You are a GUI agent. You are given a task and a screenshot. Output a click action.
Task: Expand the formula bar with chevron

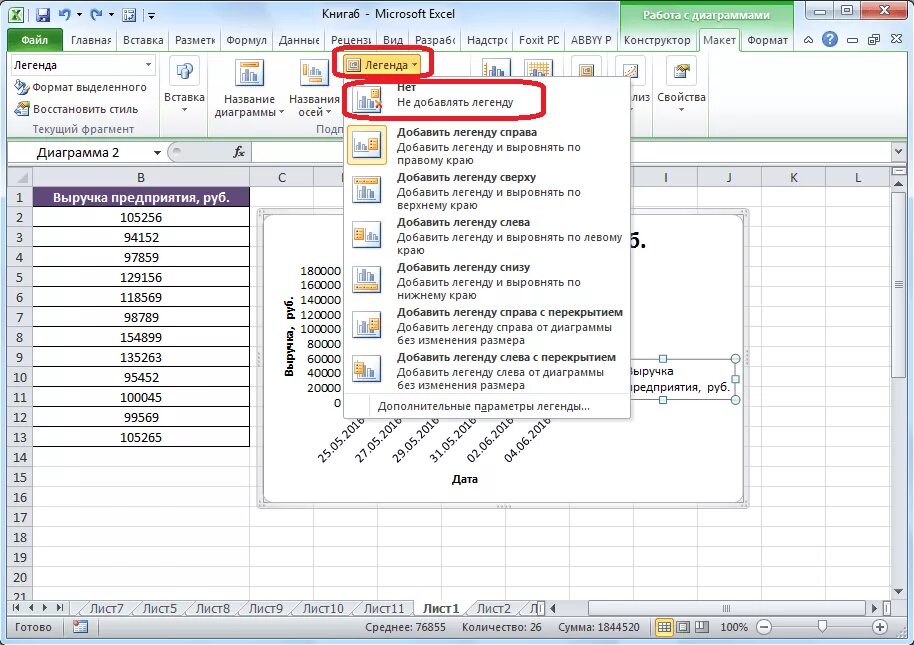coord(898,152)
